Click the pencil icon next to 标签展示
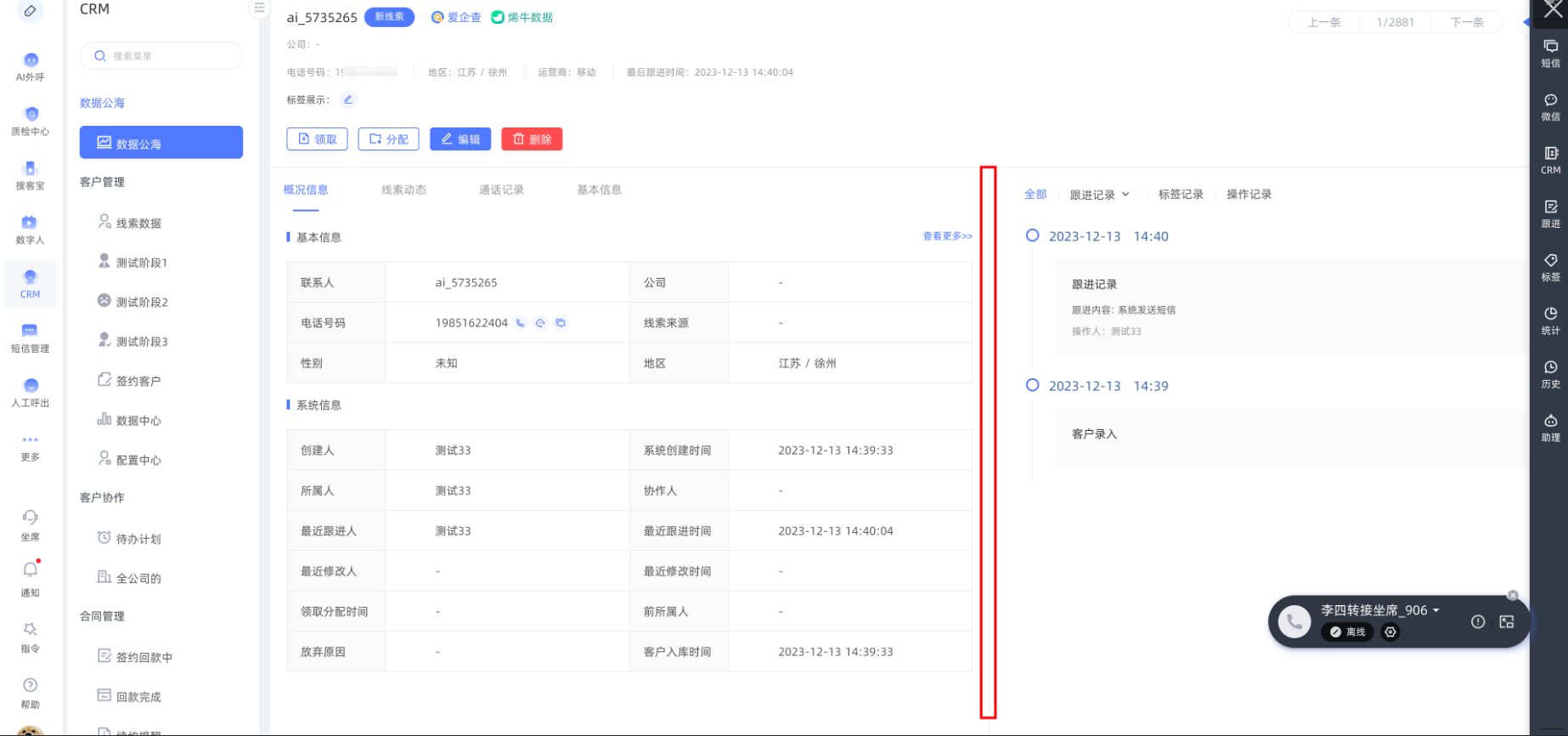 click(x=347, y=99)
